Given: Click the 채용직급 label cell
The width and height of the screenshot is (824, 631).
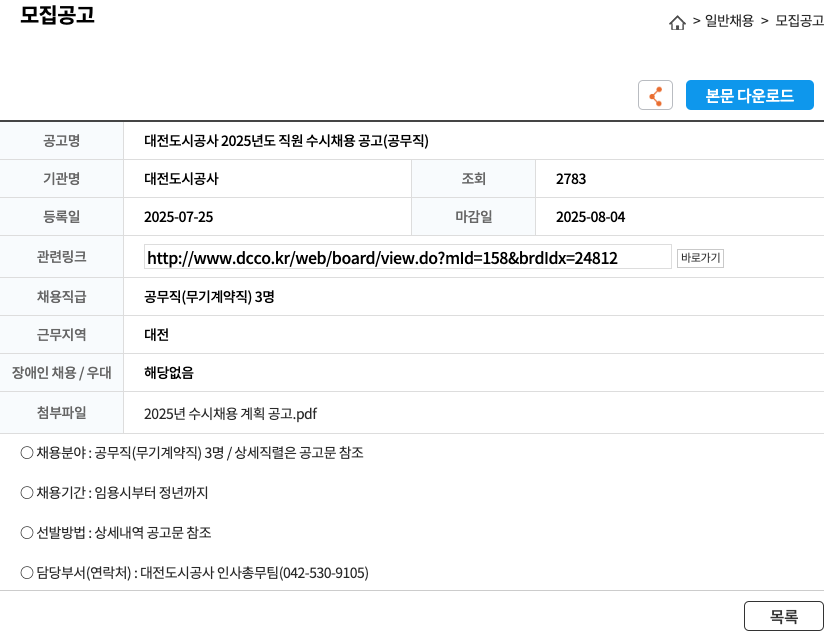Looking at the screenshot, I should tap(61, 297).
